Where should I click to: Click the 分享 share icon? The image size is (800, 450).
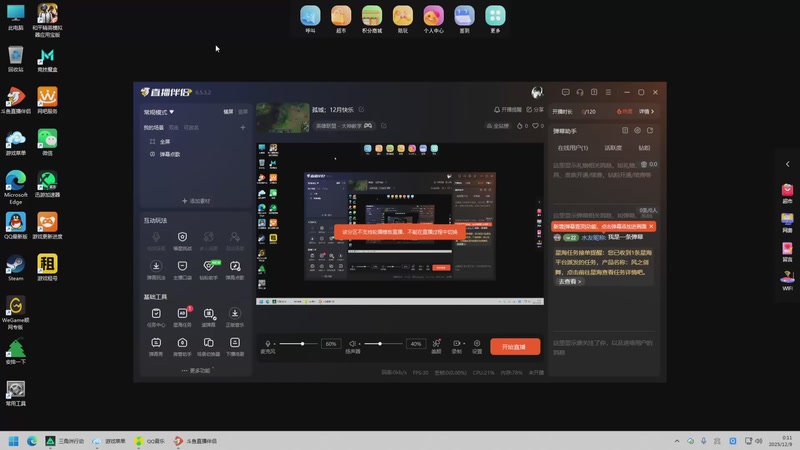click(x=529, y=110)
